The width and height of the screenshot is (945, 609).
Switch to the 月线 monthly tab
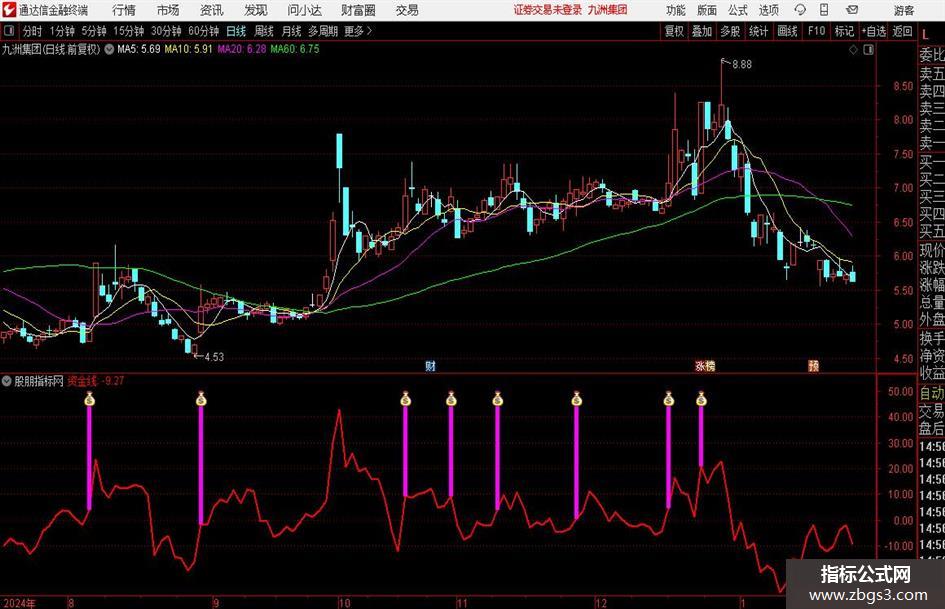coord(292,31)
